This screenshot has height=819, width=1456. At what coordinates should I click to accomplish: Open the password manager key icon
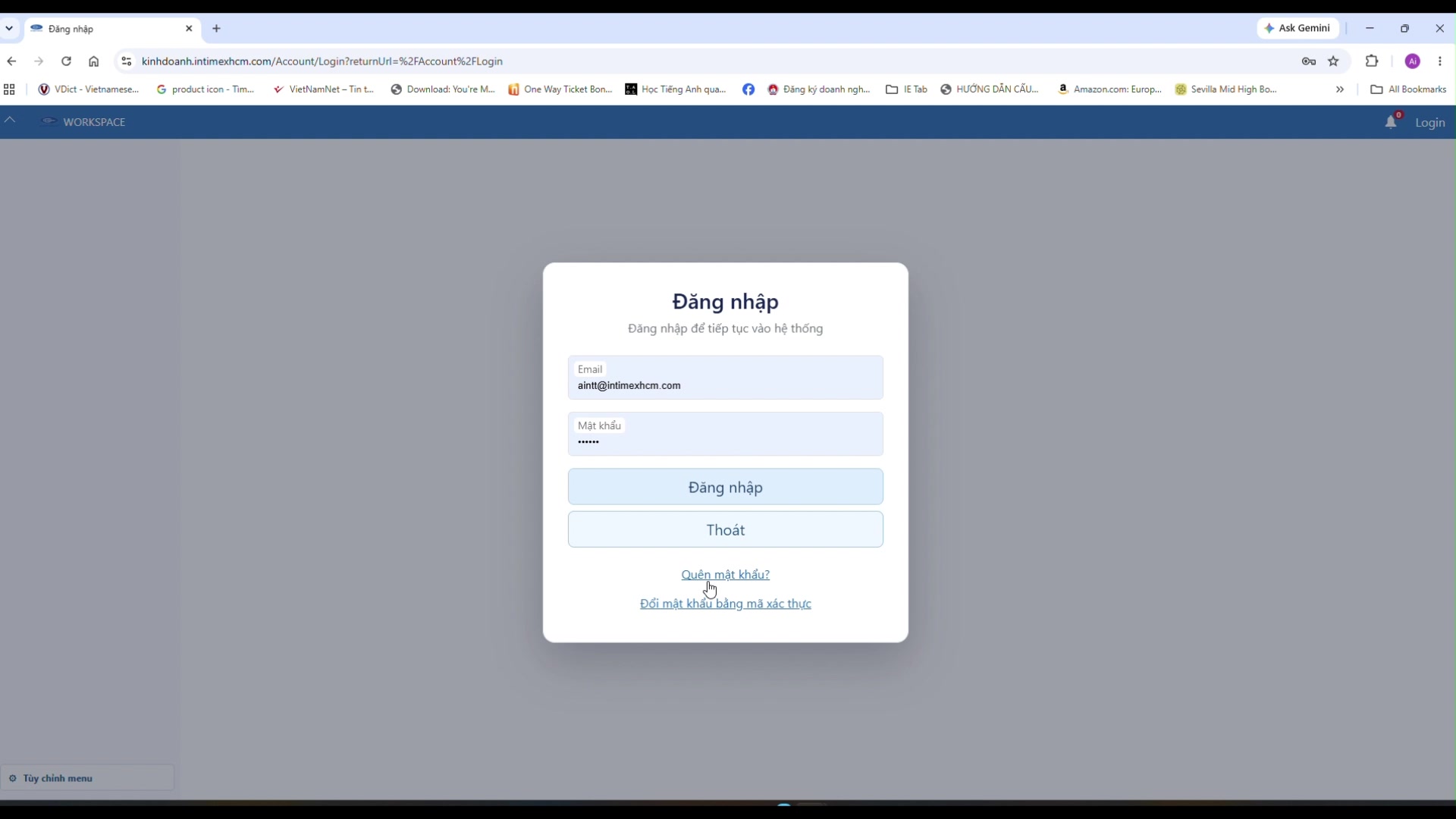click(x=1309, y=61)
